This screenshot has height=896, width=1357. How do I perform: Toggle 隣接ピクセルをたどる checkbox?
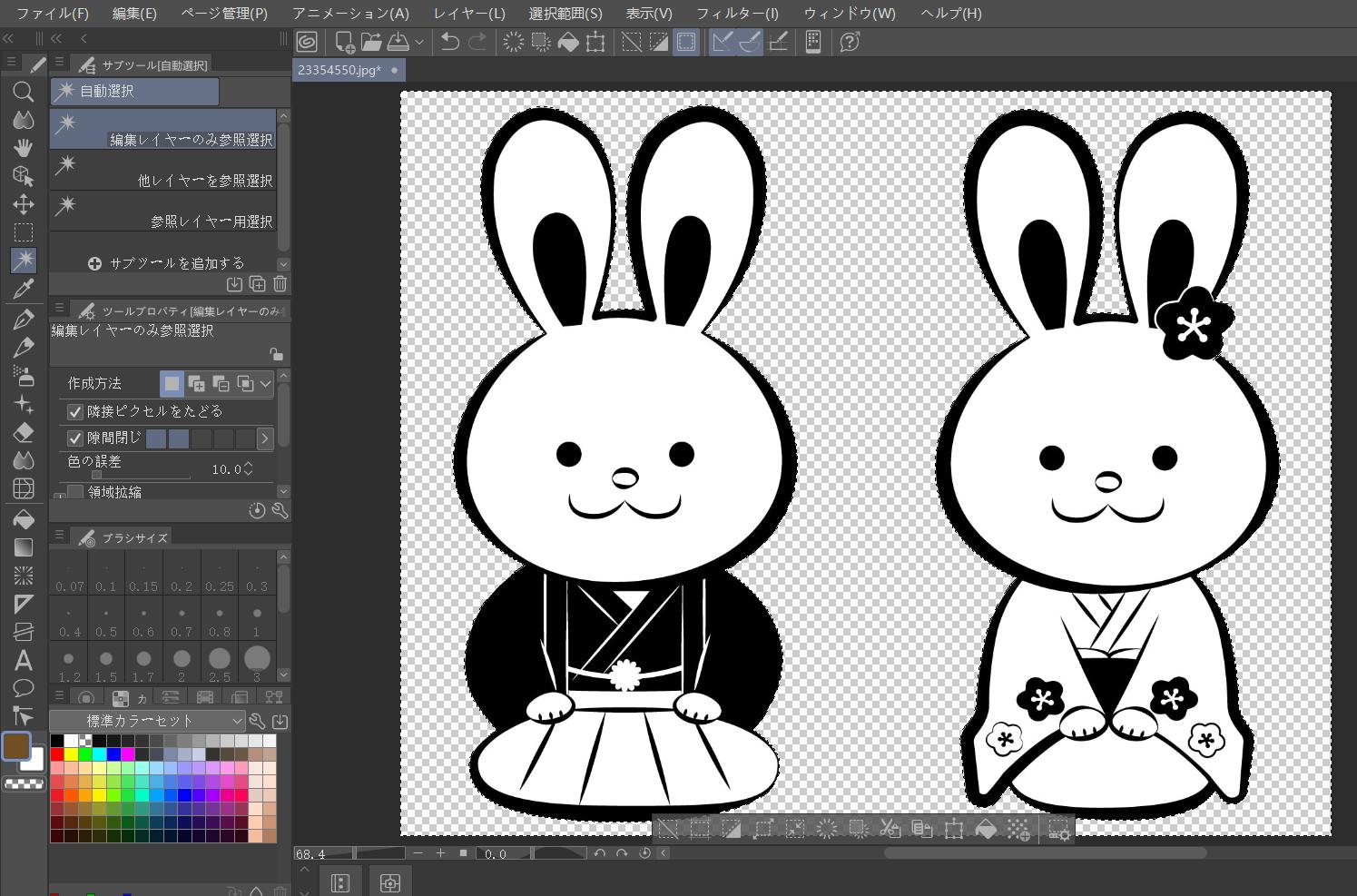pyautogui.click(x=75, y=412)
